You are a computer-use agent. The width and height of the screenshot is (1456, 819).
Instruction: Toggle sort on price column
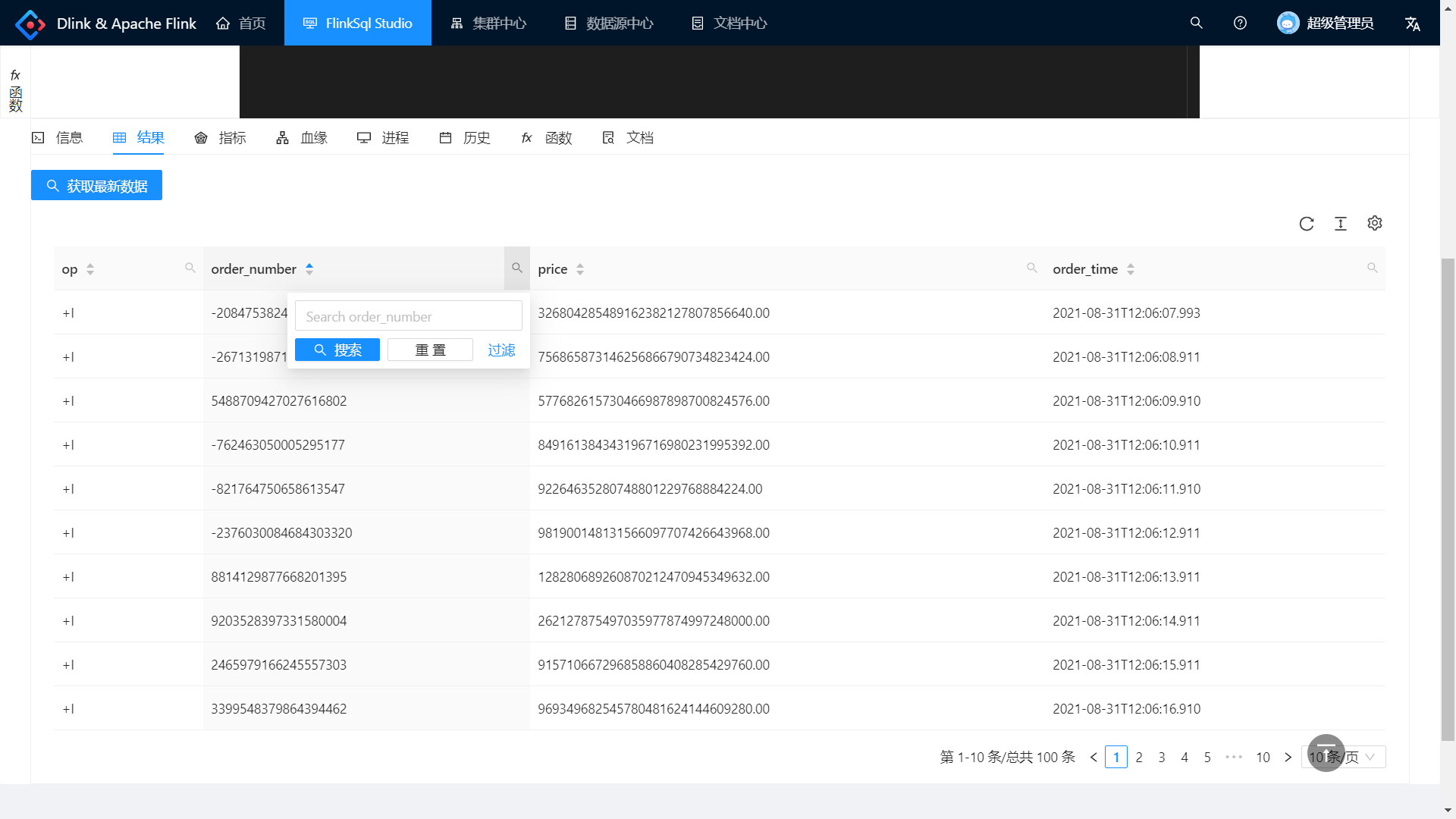tap(579, 269)
